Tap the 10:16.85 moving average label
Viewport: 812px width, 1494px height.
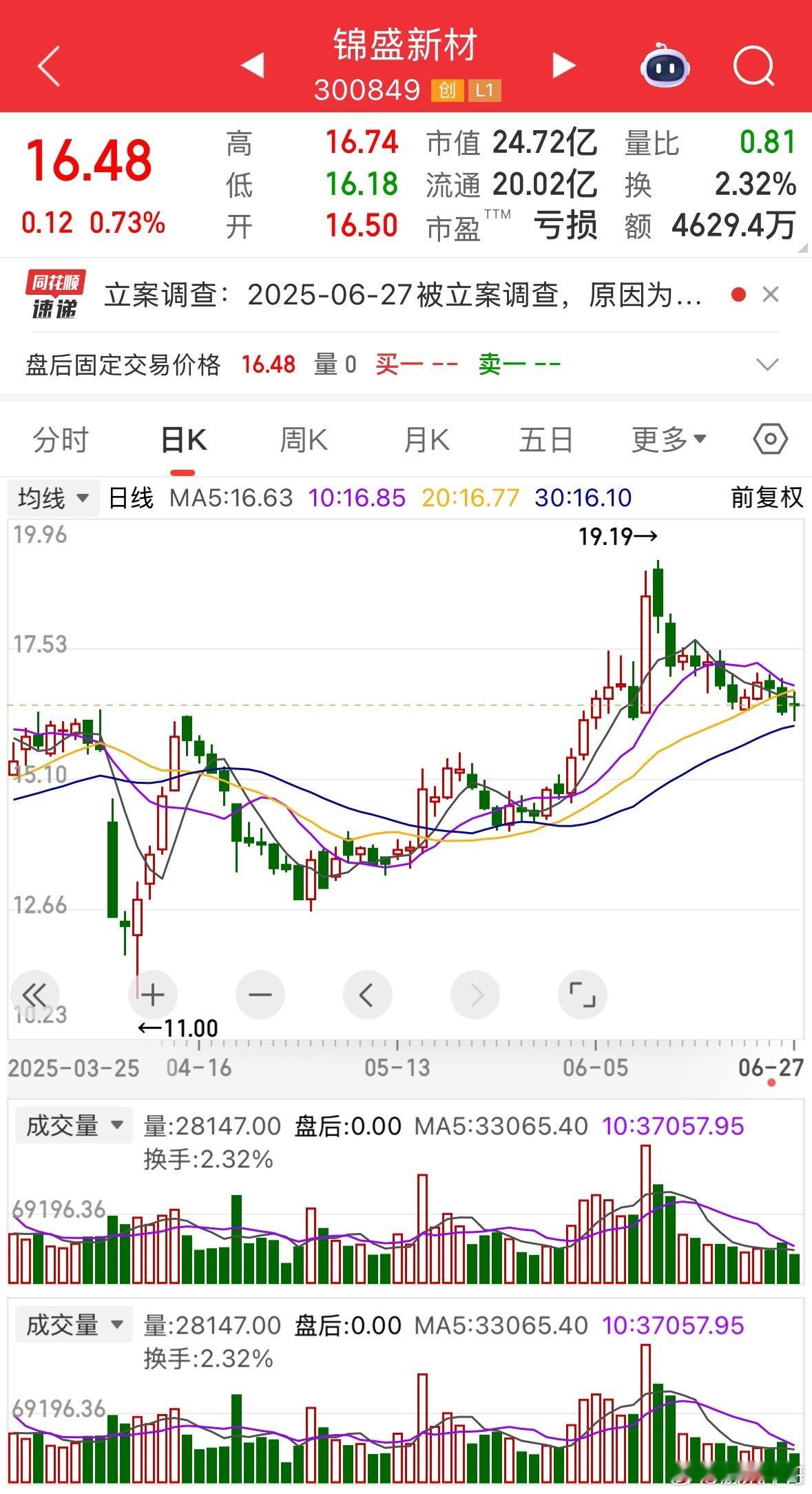[357, 497]
